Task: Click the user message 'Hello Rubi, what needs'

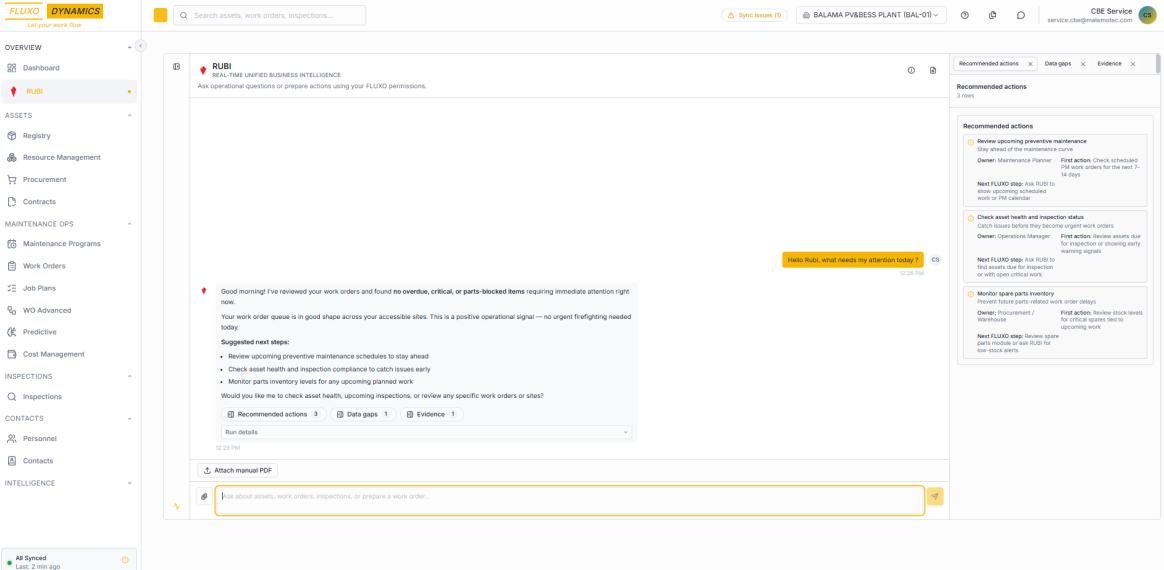Action: pos(853,260)
